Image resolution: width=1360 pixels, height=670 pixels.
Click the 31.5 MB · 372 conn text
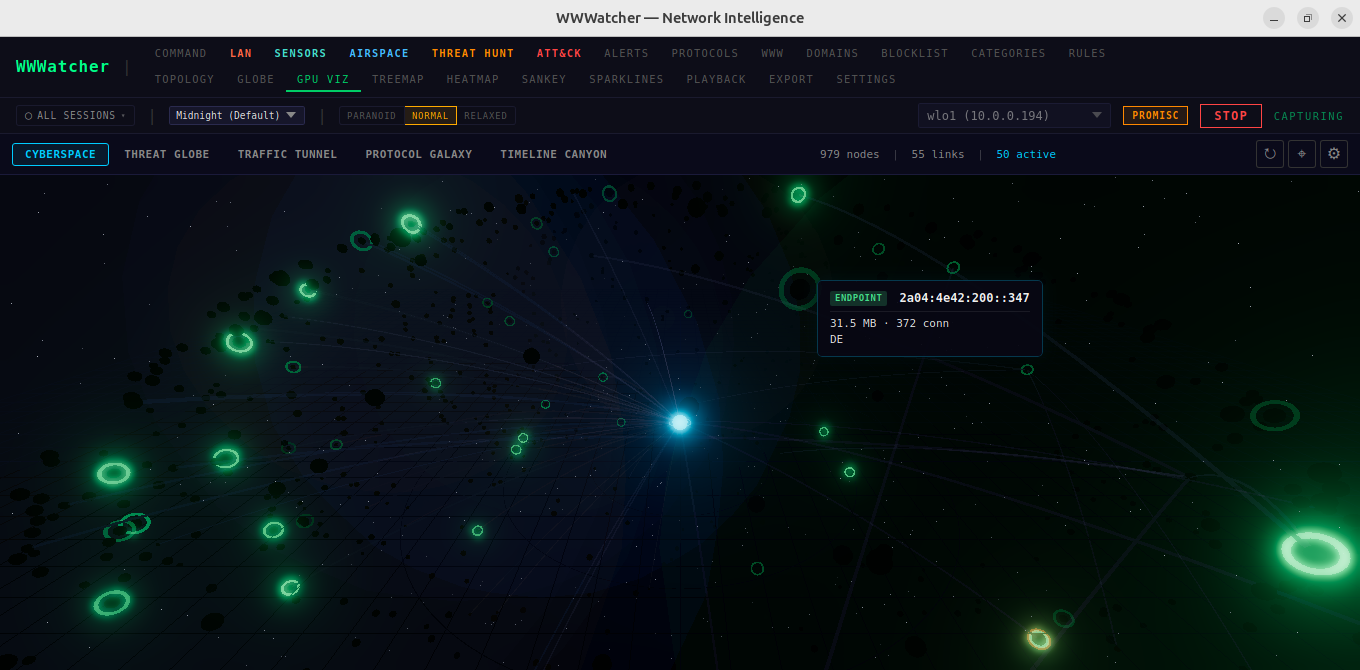pos(889,323)
